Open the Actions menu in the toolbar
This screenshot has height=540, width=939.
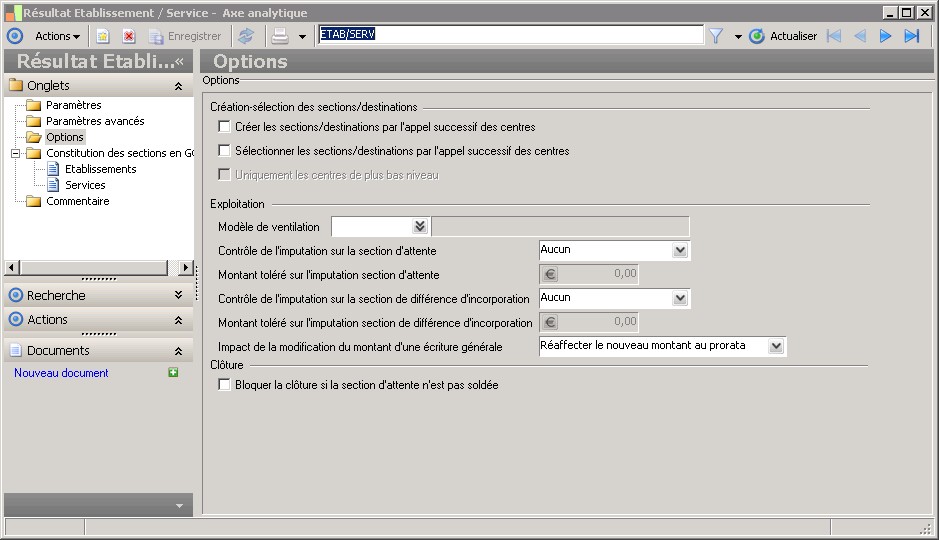[x=57, y=36]
